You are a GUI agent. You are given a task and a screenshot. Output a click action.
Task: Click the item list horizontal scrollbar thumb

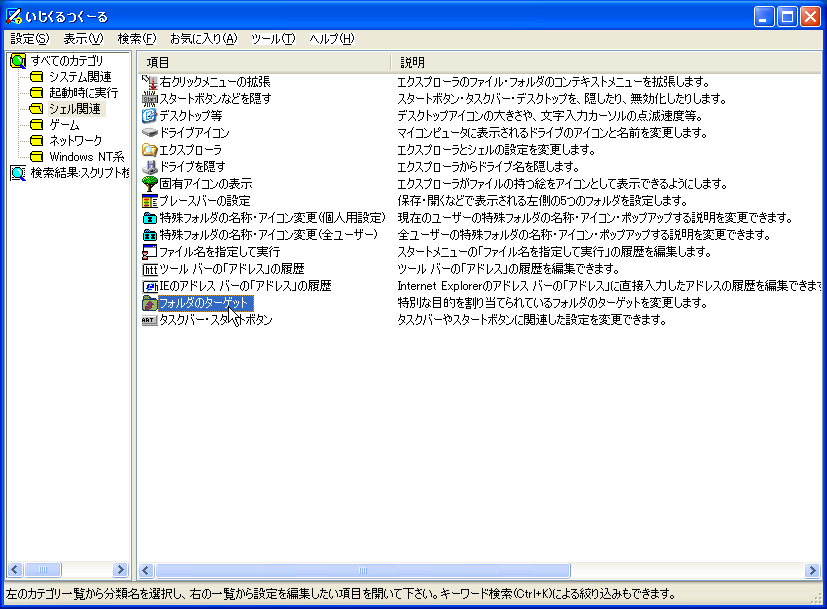[363, 570]
